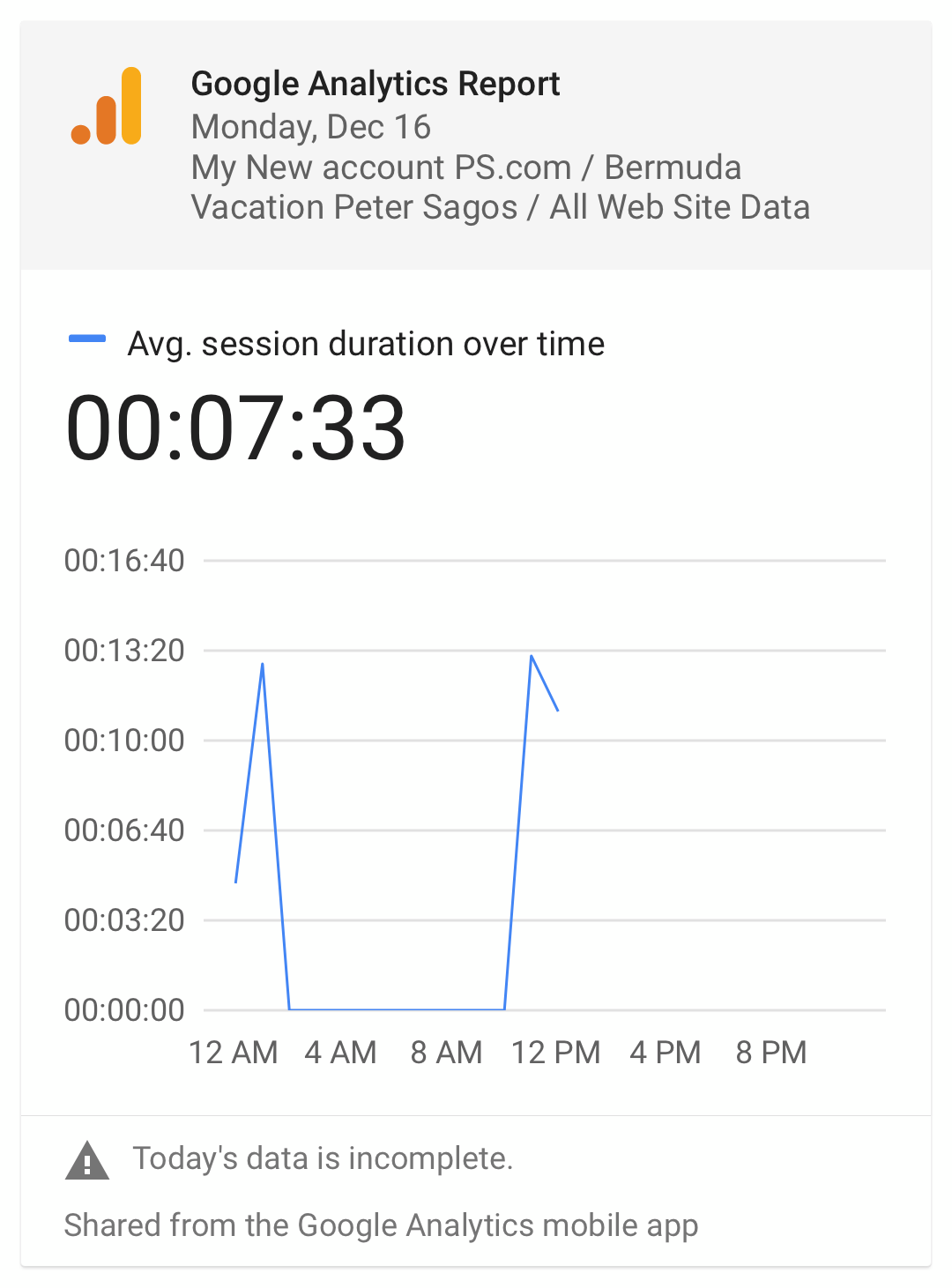Click the blue legend line marker

tap(87, 339)
